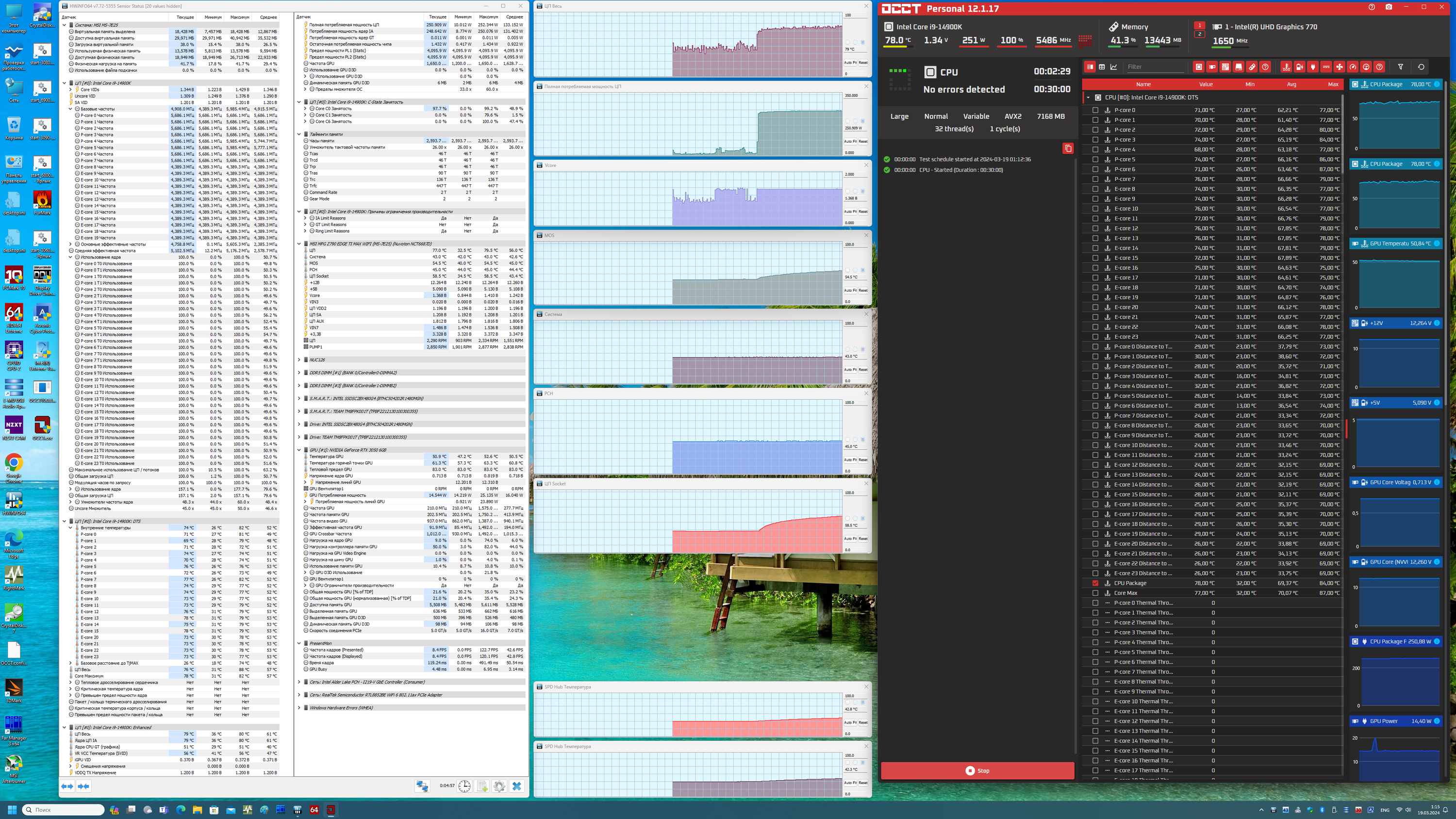Viewport: 1456px width, 819px height.
Task: Expand Windows Hardware Errors (WHEA) node
Action: tap(299, 708)
